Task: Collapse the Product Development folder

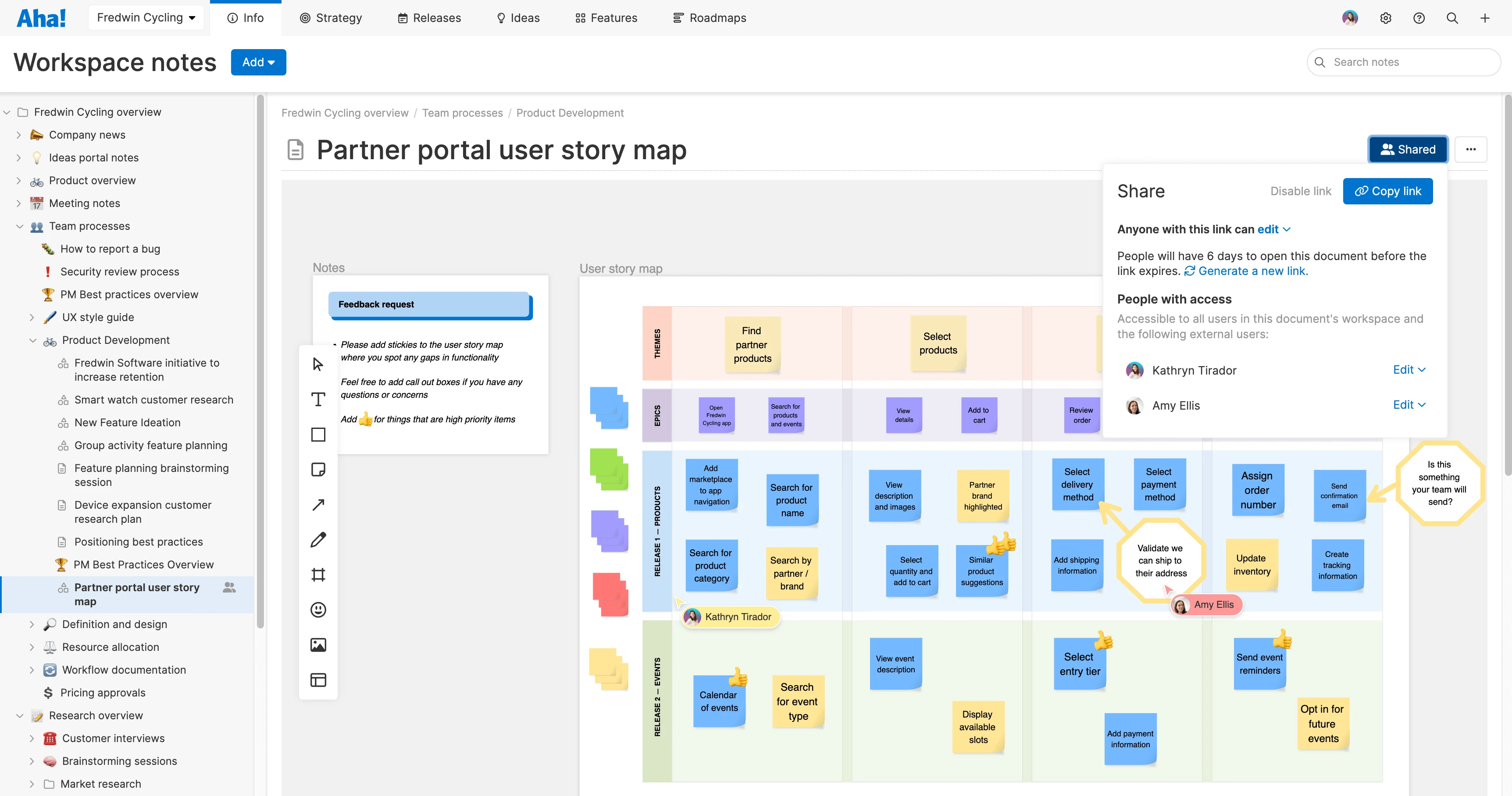Action: point(32,340)
